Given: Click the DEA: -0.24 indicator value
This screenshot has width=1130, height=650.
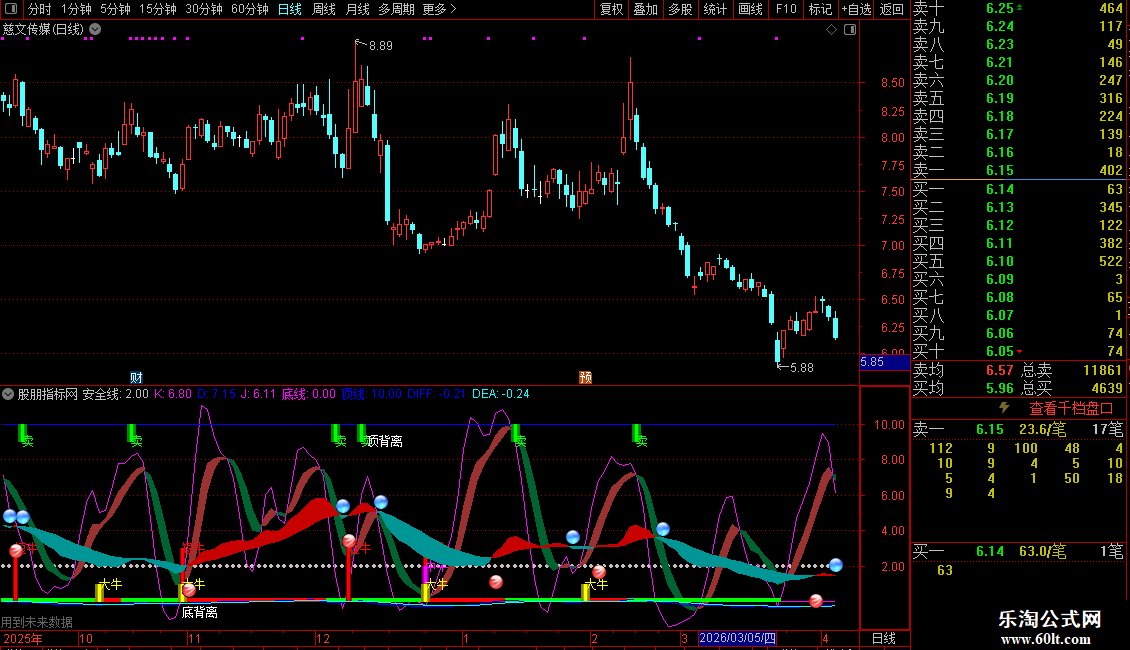Looking at the screenshot, I should click(501, 394).
